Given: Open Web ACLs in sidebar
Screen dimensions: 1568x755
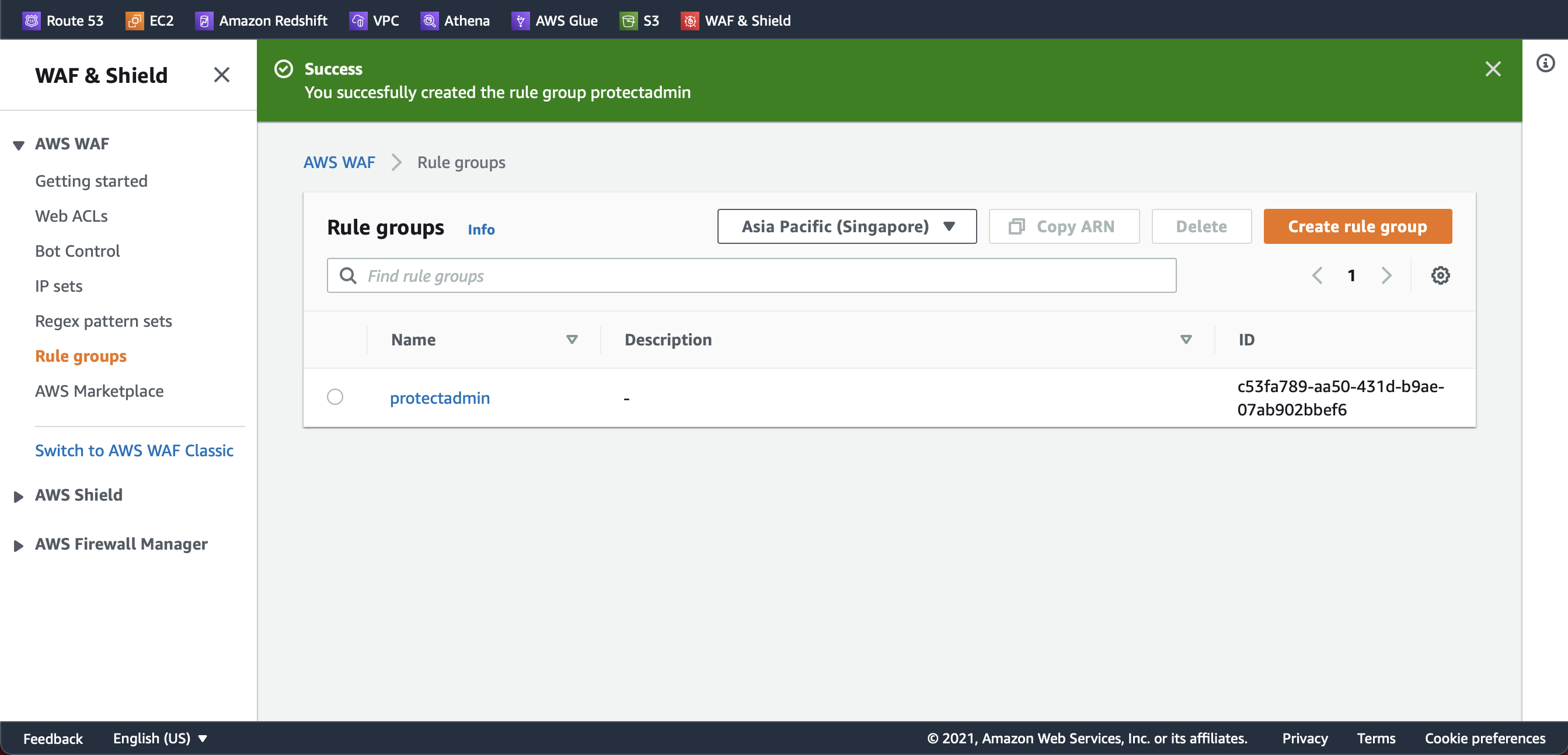Looking at the screenshot, I should pos(71,216).
